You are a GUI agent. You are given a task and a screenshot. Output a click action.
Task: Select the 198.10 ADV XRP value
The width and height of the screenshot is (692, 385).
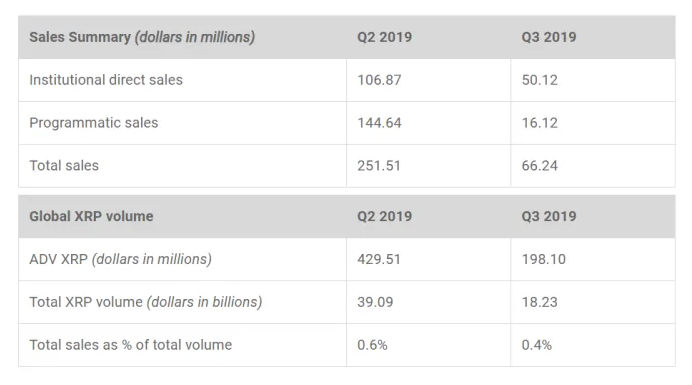544,259
